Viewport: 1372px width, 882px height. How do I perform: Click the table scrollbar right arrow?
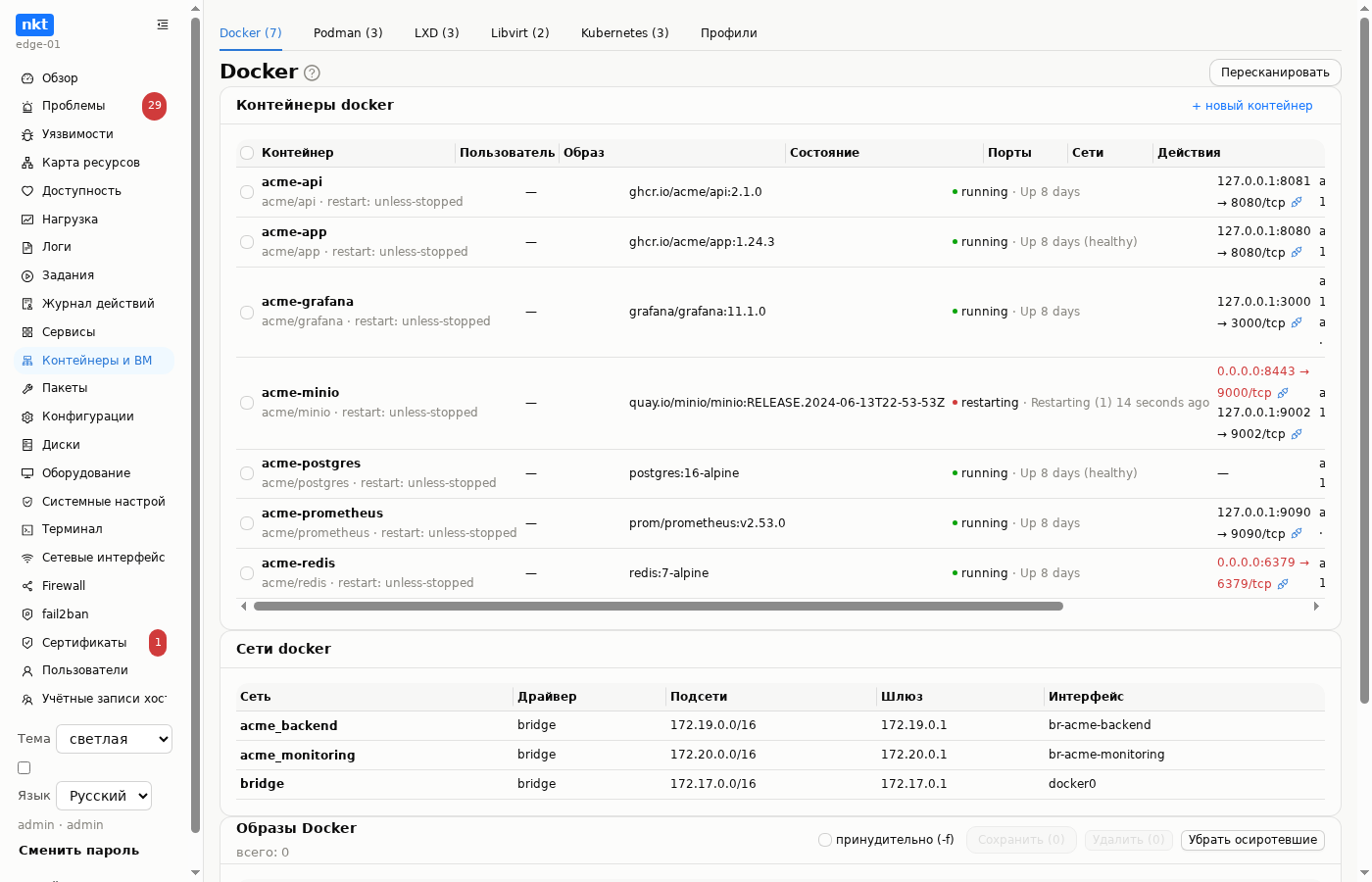[1316, 607]
